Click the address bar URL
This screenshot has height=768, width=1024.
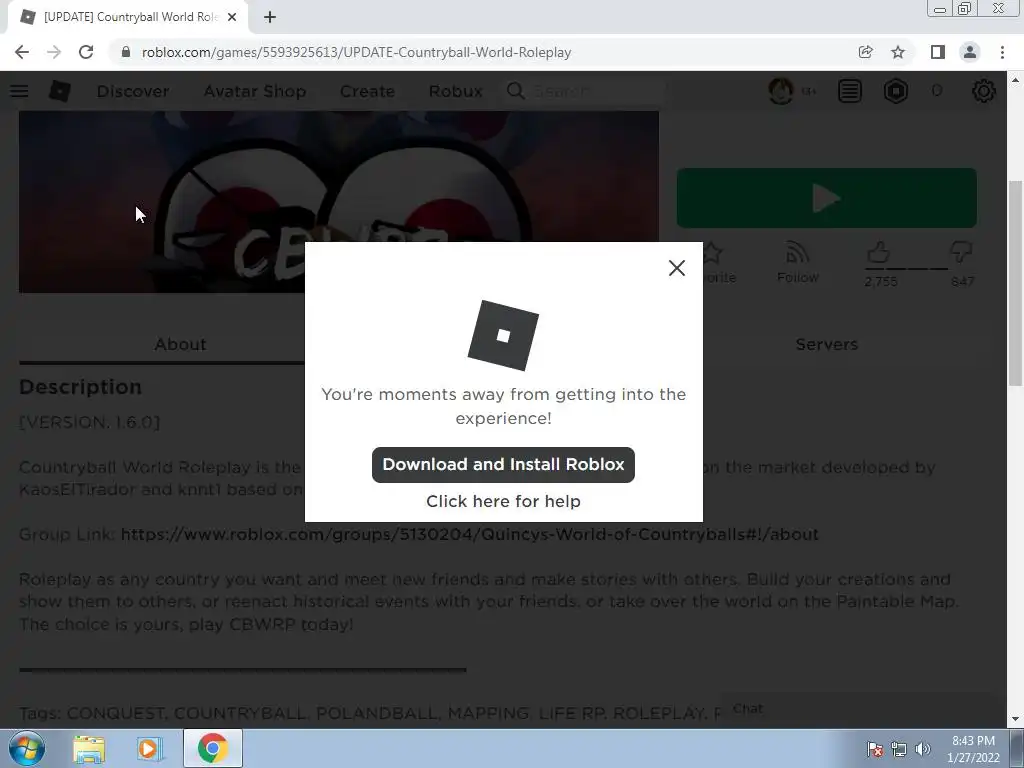click(x=356, y=52)
